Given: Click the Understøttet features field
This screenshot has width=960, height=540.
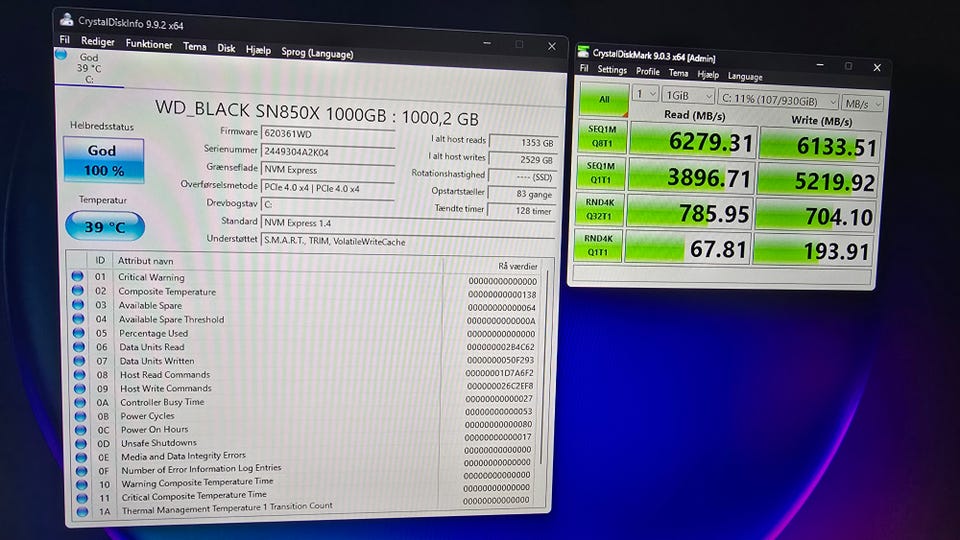Looking at the screenshot, I should point(408,241).
